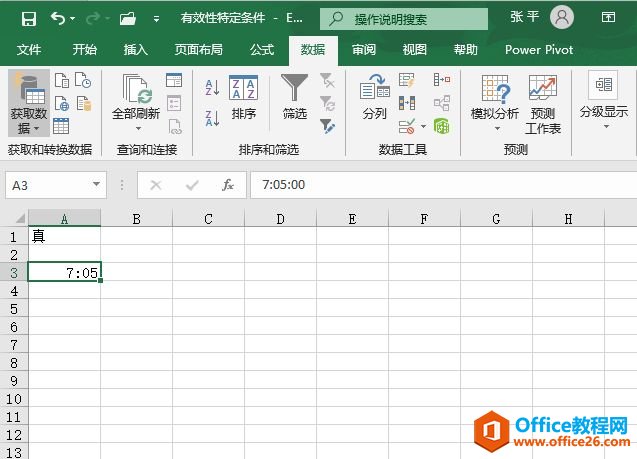Screen dimensions: 637x459
Task: Click the insert function fx icon
Action: pyautogui.click(x=228, y=185)
